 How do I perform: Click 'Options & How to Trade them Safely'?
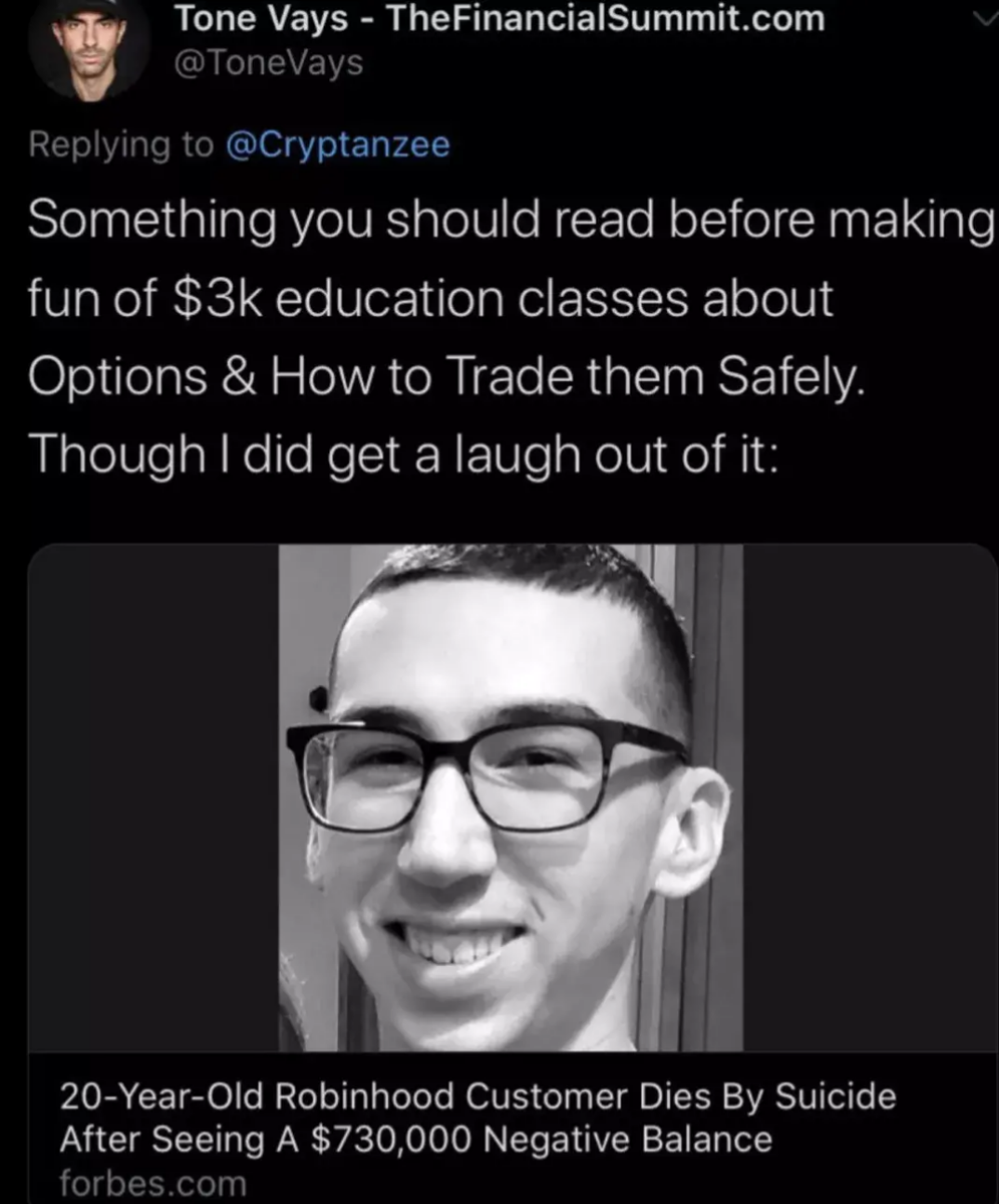tap(446, 377)
